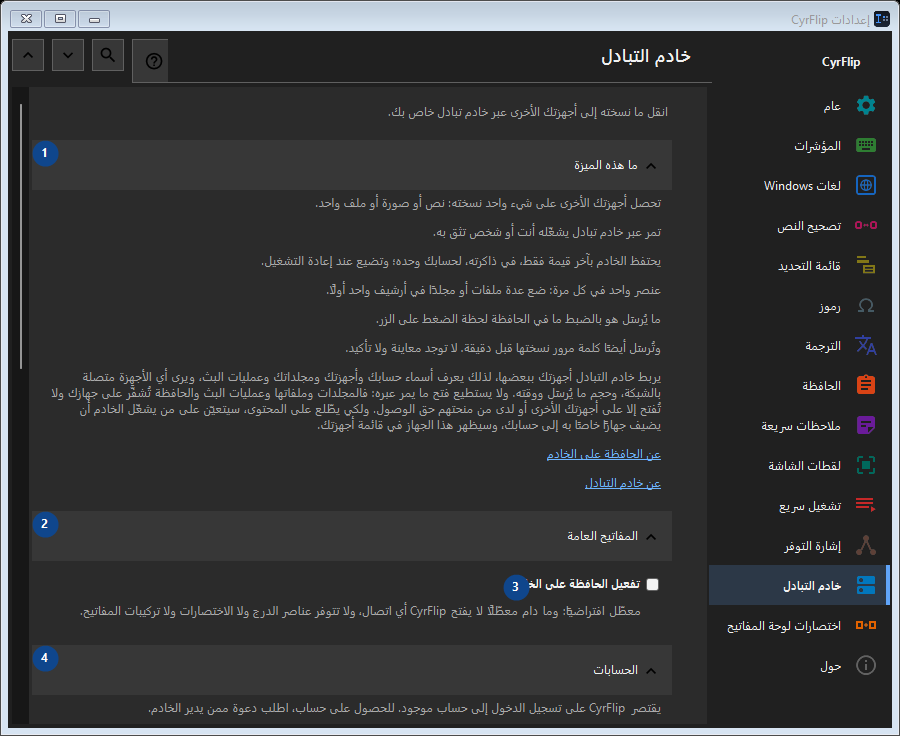Switch to the حول tab label
Screen dimensions: 900x736
831,665
